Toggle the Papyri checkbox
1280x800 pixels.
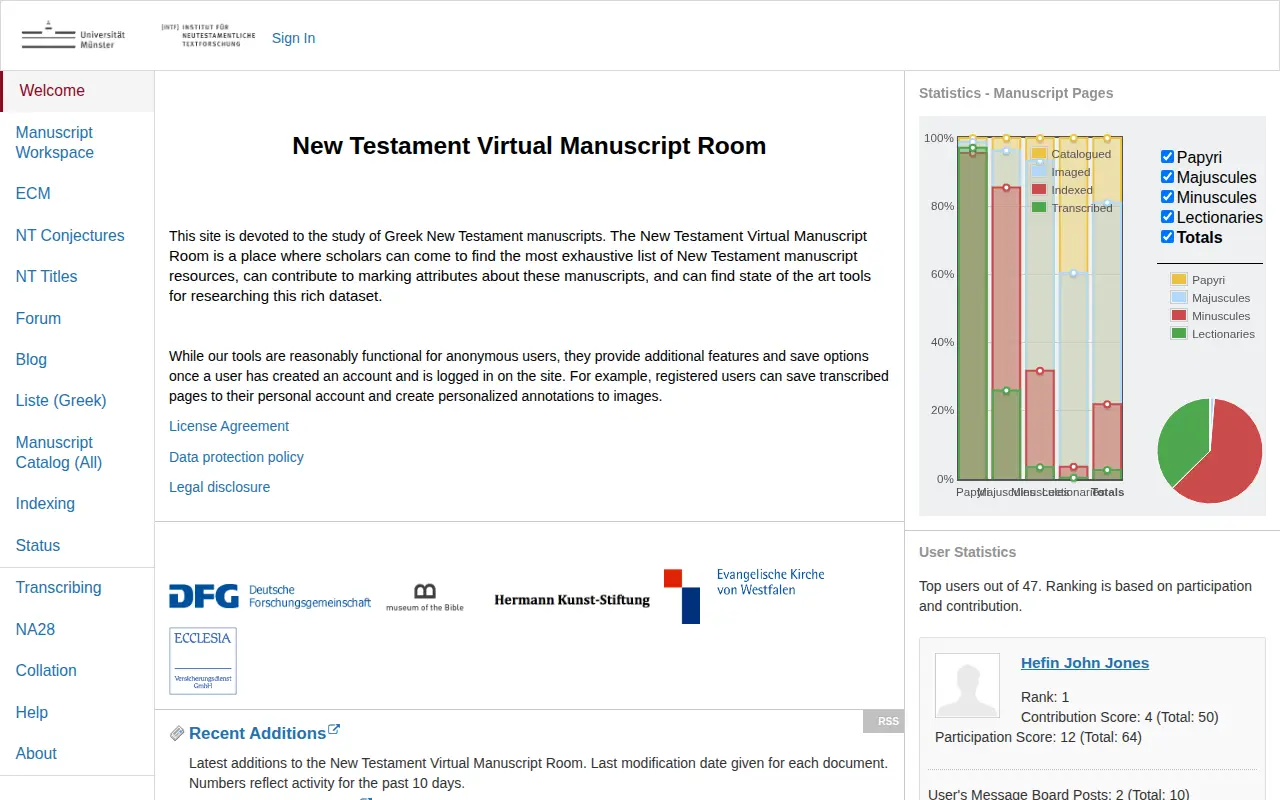(1167, 157)
